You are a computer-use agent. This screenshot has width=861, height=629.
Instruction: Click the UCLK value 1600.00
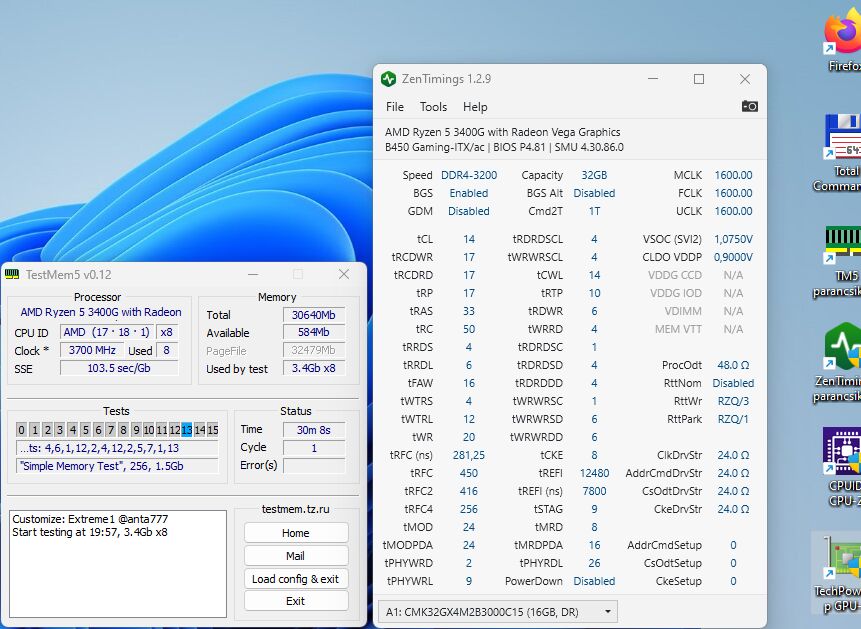pos(733,211)
